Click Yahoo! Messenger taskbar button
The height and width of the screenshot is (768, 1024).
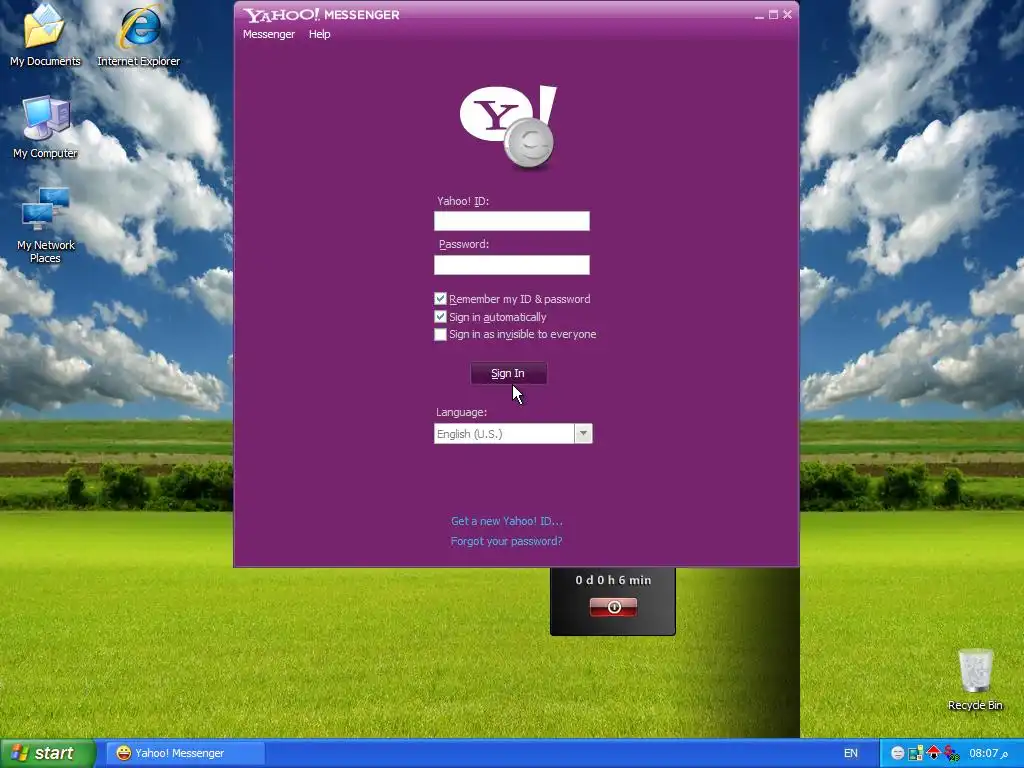click(185, 753)
